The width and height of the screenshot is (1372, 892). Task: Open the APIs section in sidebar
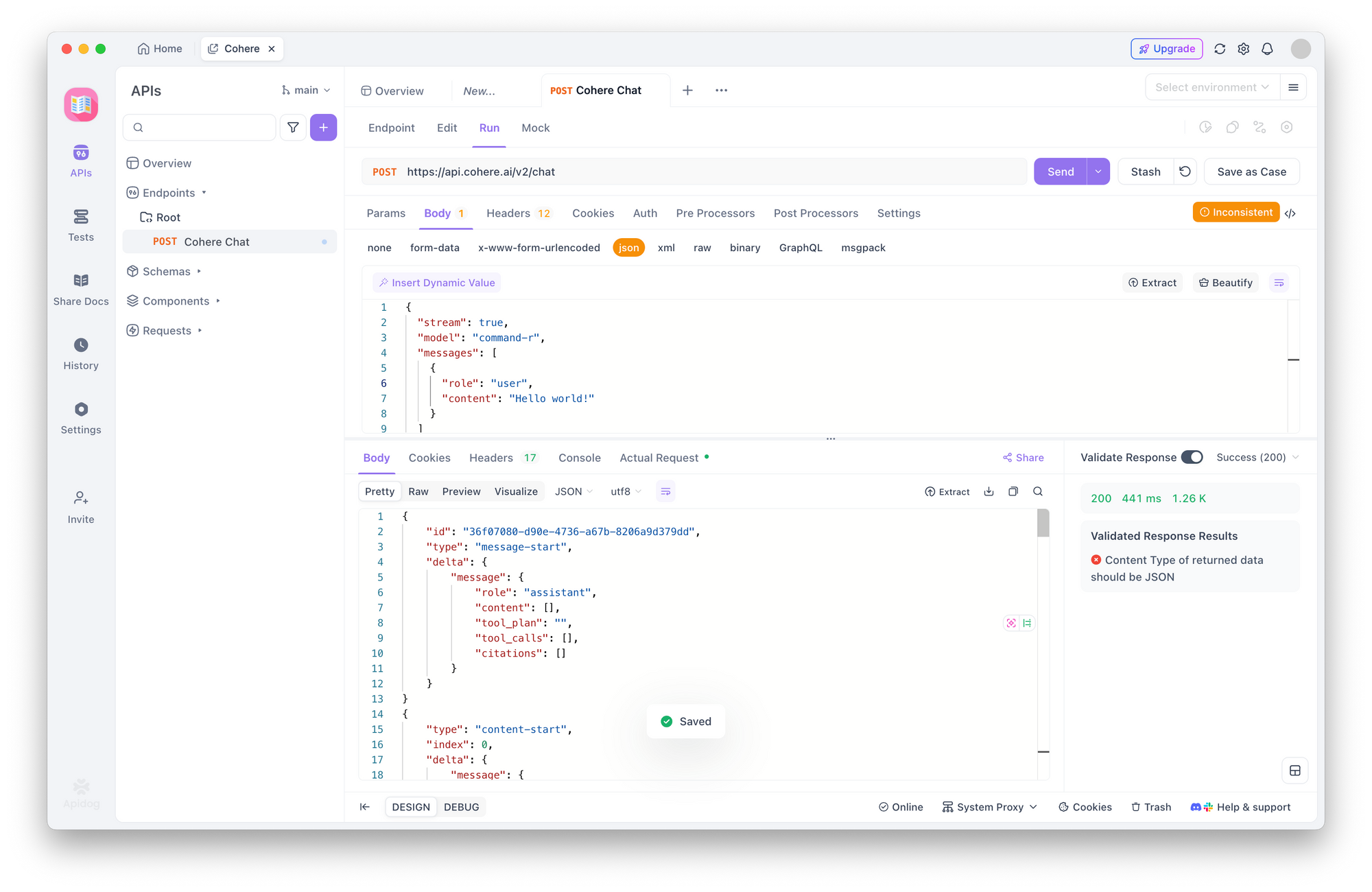81,161
